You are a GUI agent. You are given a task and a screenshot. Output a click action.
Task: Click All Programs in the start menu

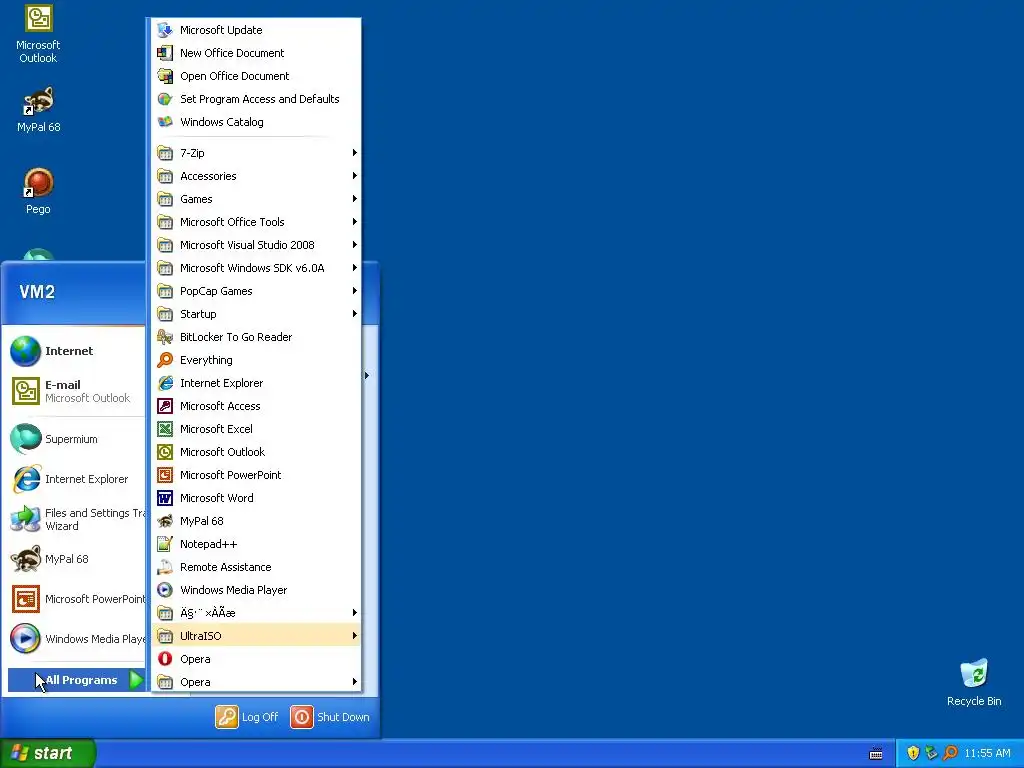coord(76,680)
